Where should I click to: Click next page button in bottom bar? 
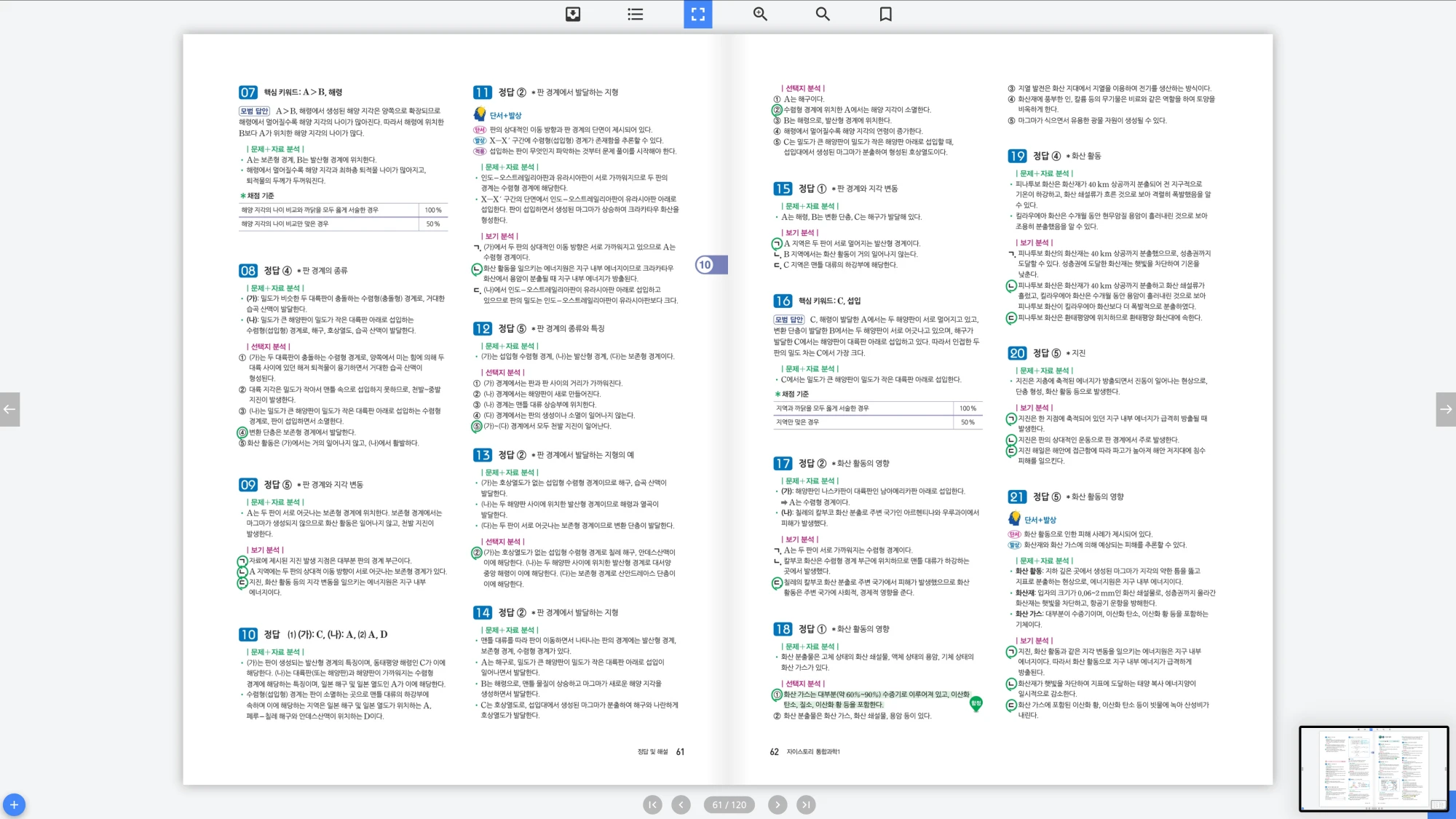coord(778,804)
